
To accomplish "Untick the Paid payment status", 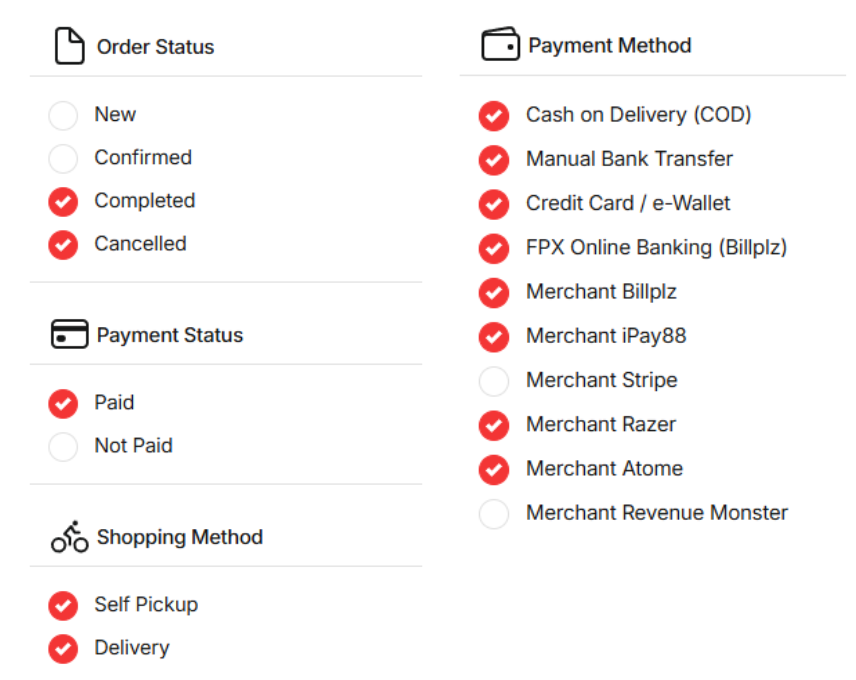I will pyautogui.click(x=63, y=403).
